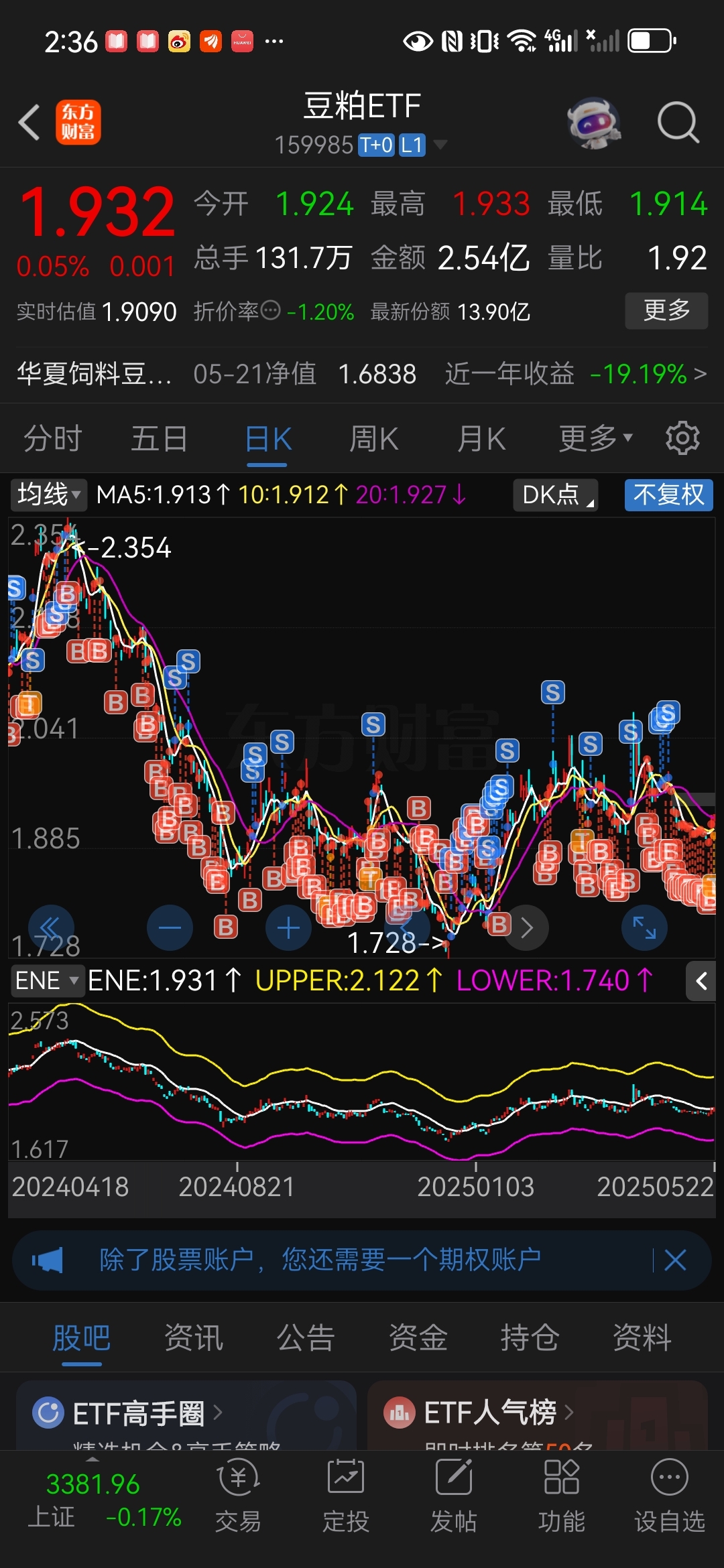Viewport: 724px width, 1568px height.
Task: Jump the chart back with double-left arrows
Action: [51, 927]
